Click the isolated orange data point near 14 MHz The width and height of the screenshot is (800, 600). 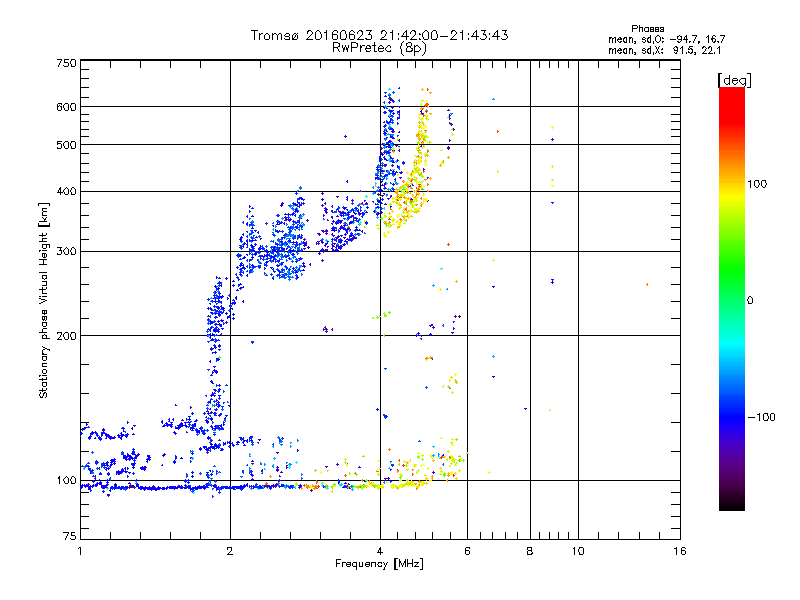647,284
